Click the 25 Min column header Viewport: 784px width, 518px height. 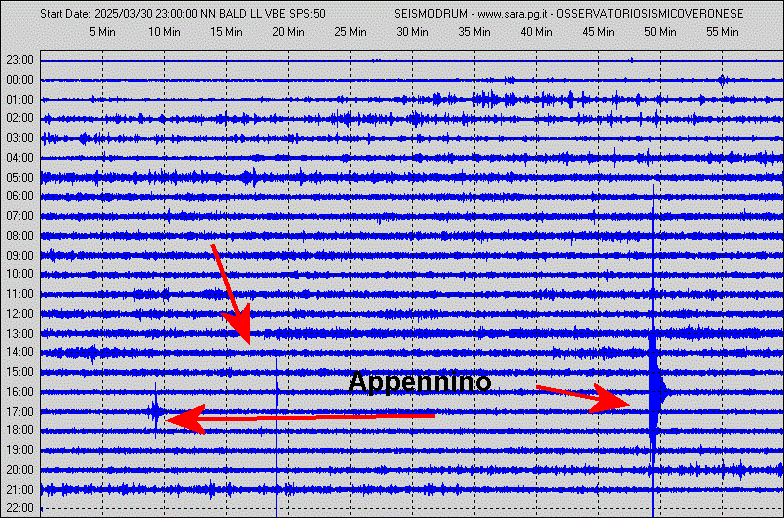click(x=350, y=32)
